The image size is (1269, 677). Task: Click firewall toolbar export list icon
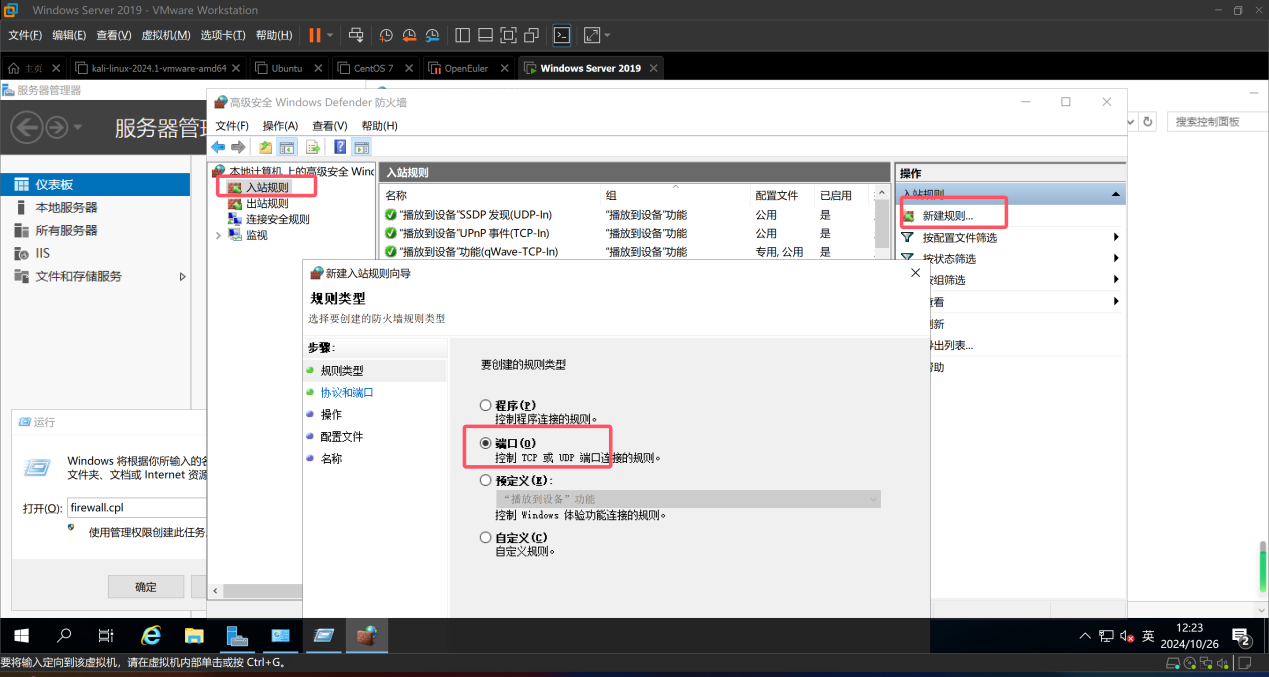click(x=312, y=147)
